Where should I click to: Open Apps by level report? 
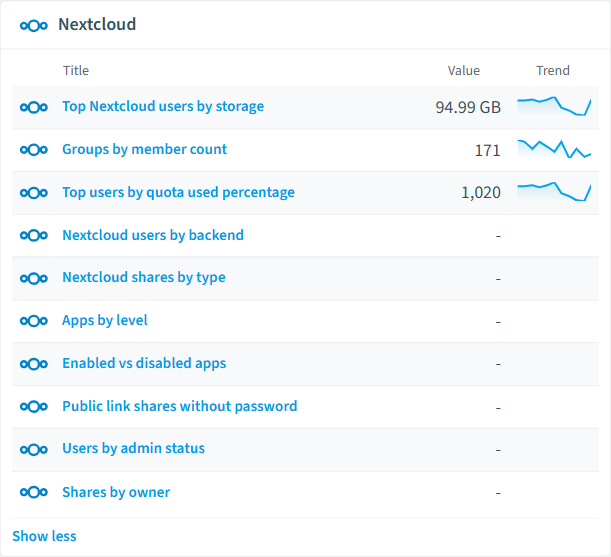pyautogui.click(x=105, y=320)
